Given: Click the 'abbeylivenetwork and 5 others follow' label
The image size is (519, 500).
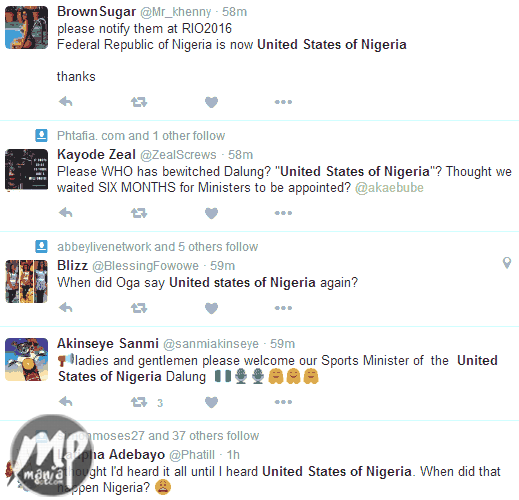Looking at the screenshot, I should coord(157,247).
